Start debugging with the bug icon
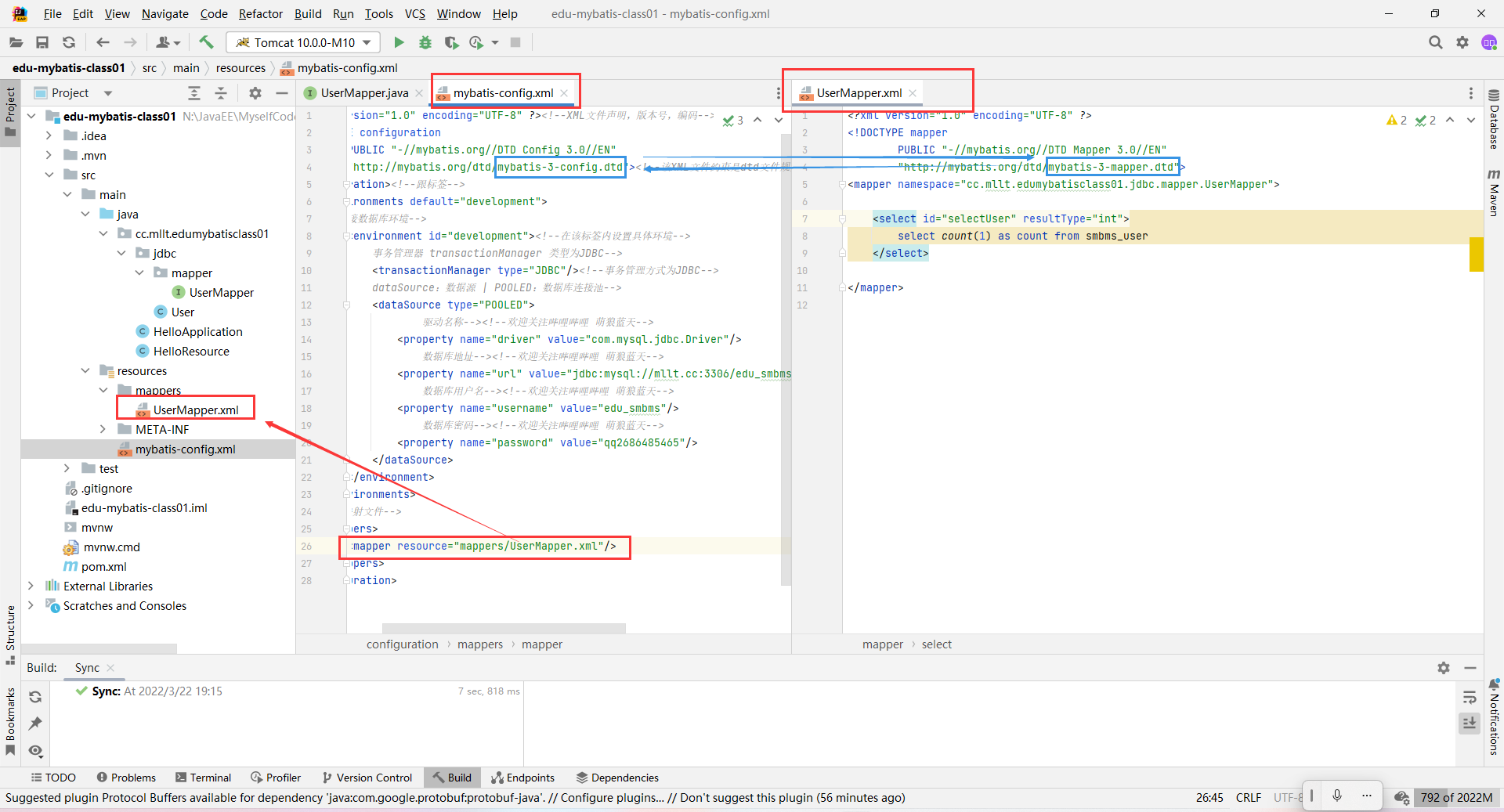Screen dimensions: 1504x812 (x=425, y=42)
